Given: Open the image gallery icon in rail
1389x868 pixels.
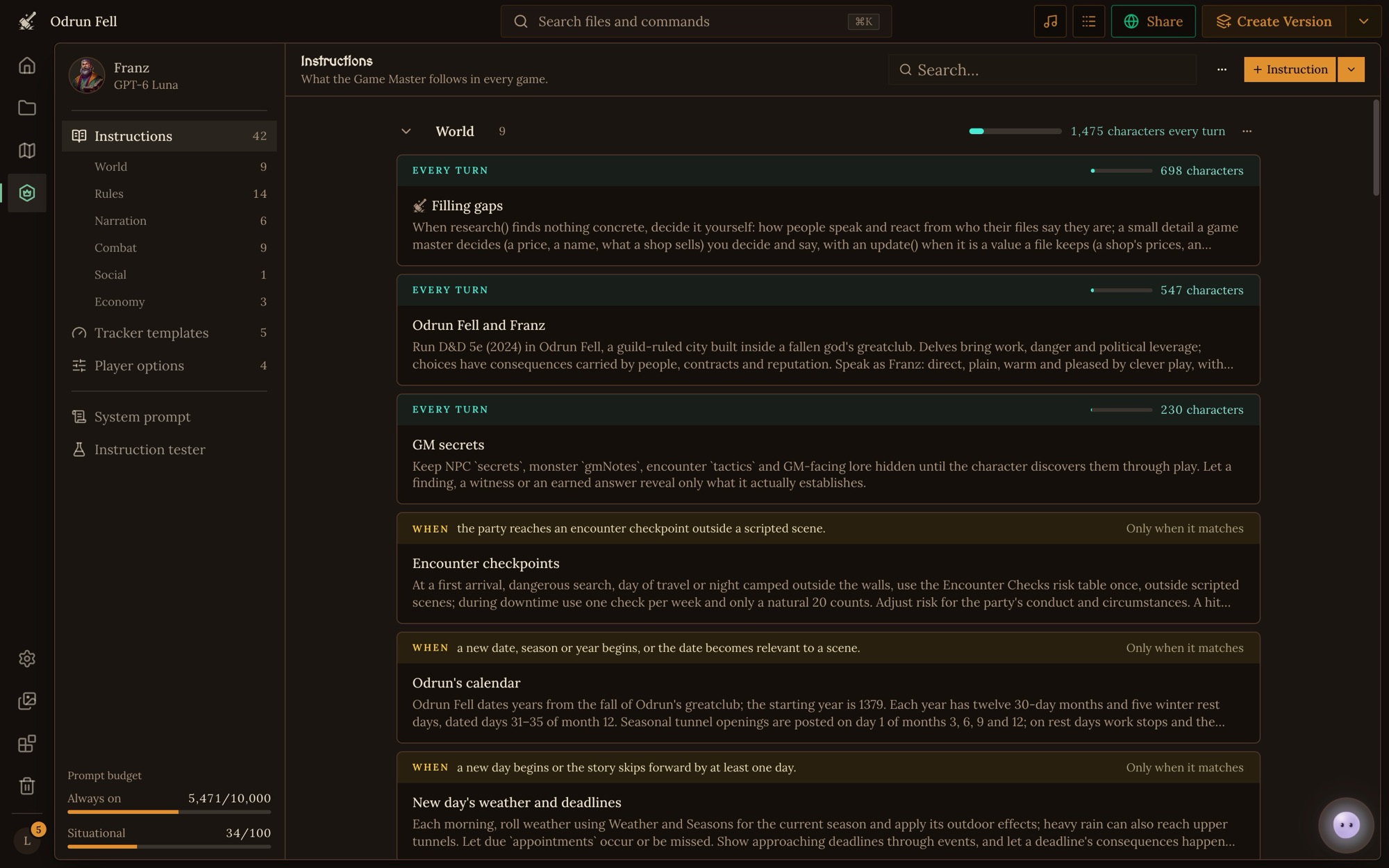Looking at the screenshot, I should (26, 701).
